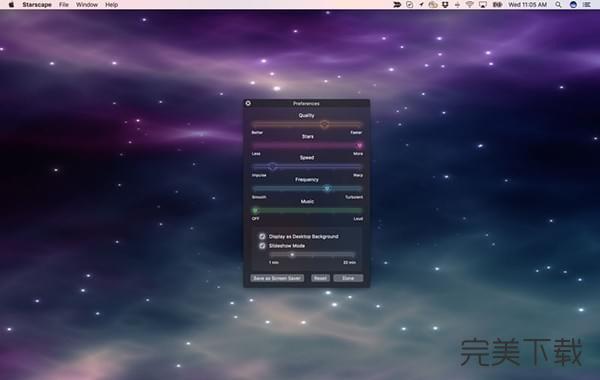Open the Apple menu
The height and width of the screenshot is (380, 600).
click(11, 5)
